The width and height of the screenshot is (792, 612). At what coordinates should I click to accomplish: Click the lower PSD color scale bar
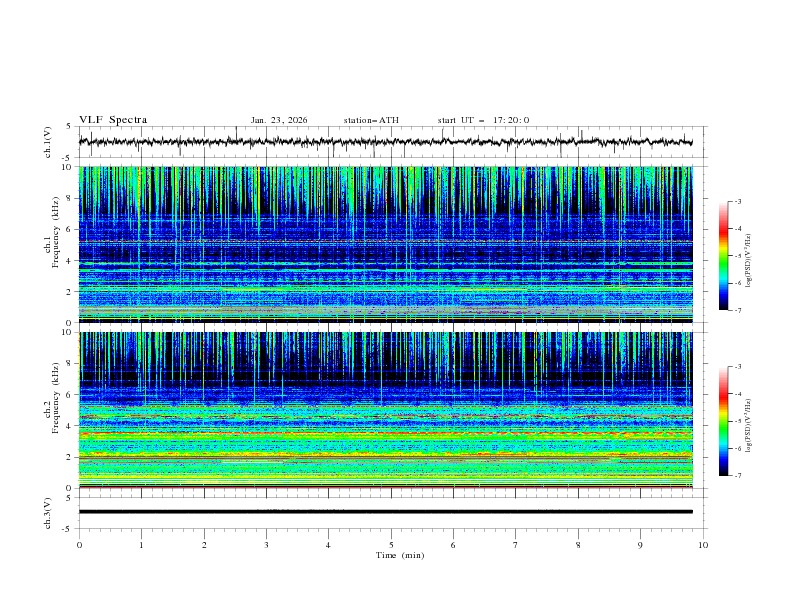723,421
